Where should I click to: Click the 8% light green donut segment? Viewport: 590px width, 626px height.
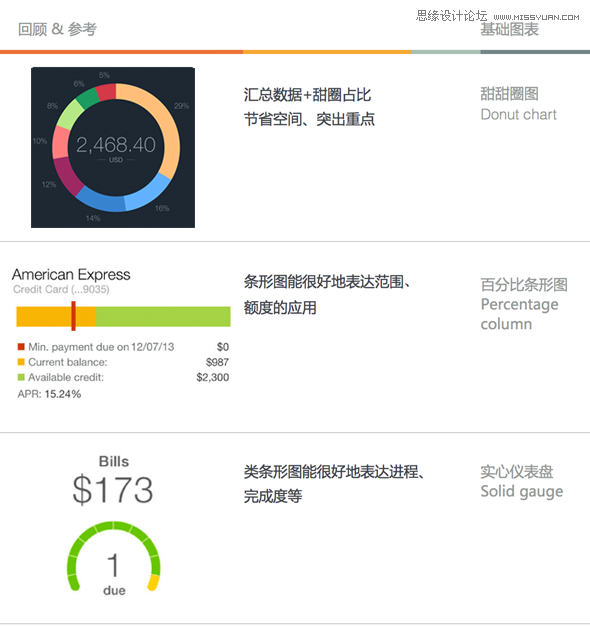[70, 115]
